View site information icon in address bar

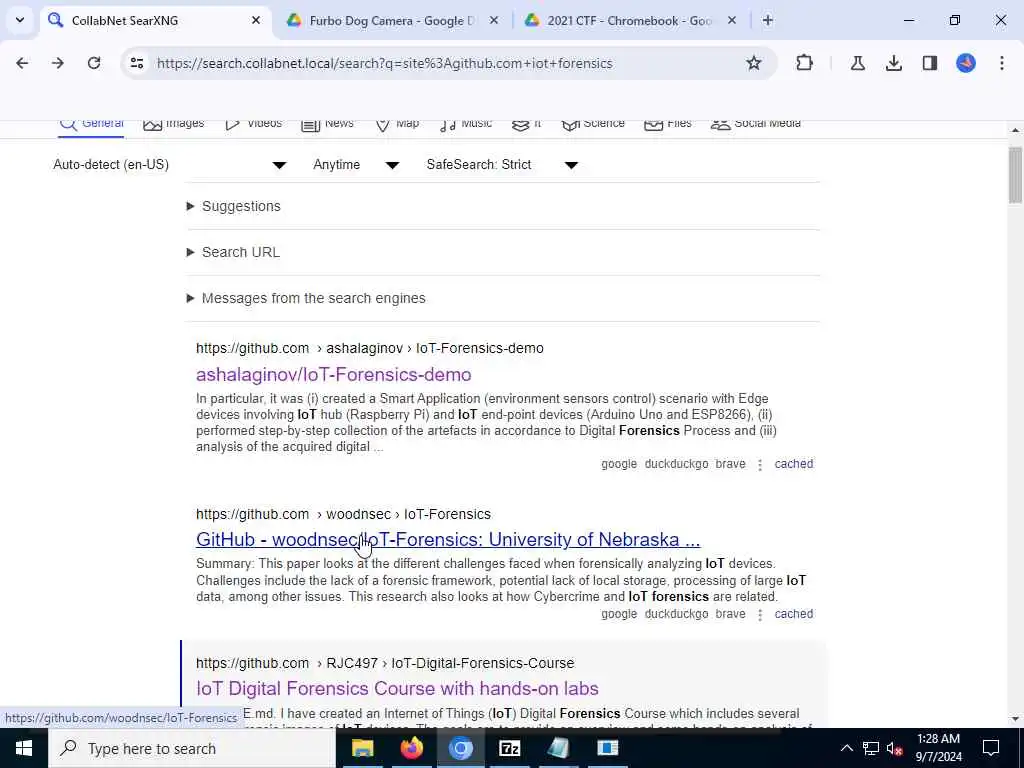136,63
